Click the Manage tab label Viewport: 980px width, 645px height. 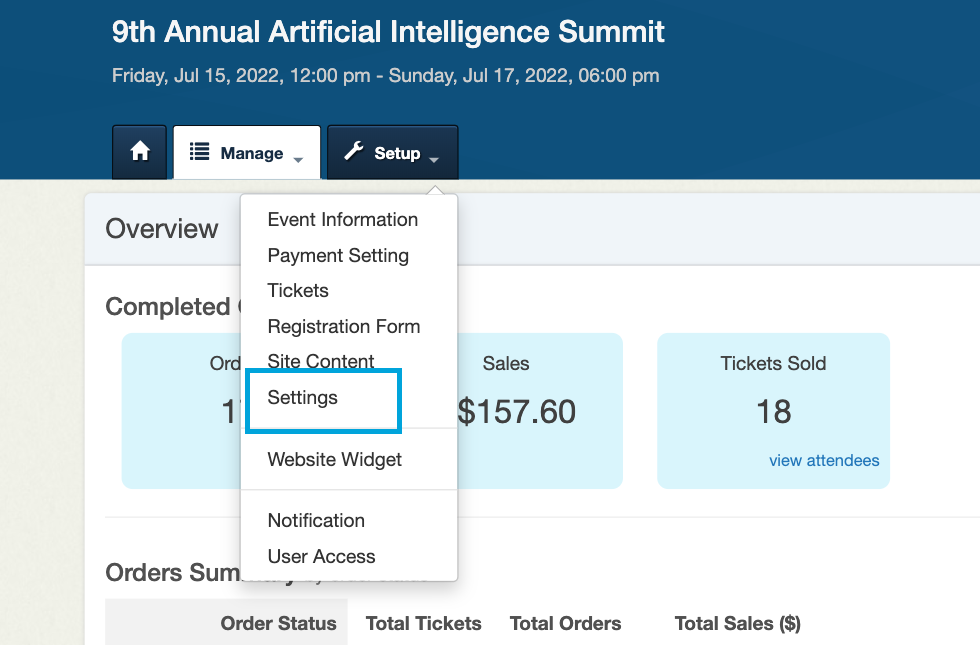click(x=252, y=153)
